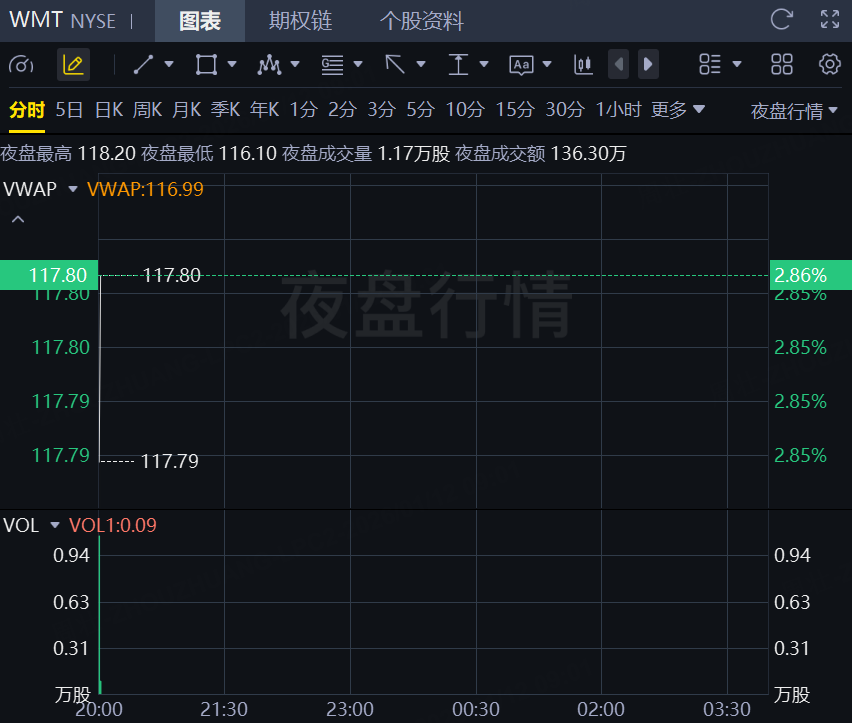Select the rectangle shape tool
852x723 pixels.
coord(206,65)
